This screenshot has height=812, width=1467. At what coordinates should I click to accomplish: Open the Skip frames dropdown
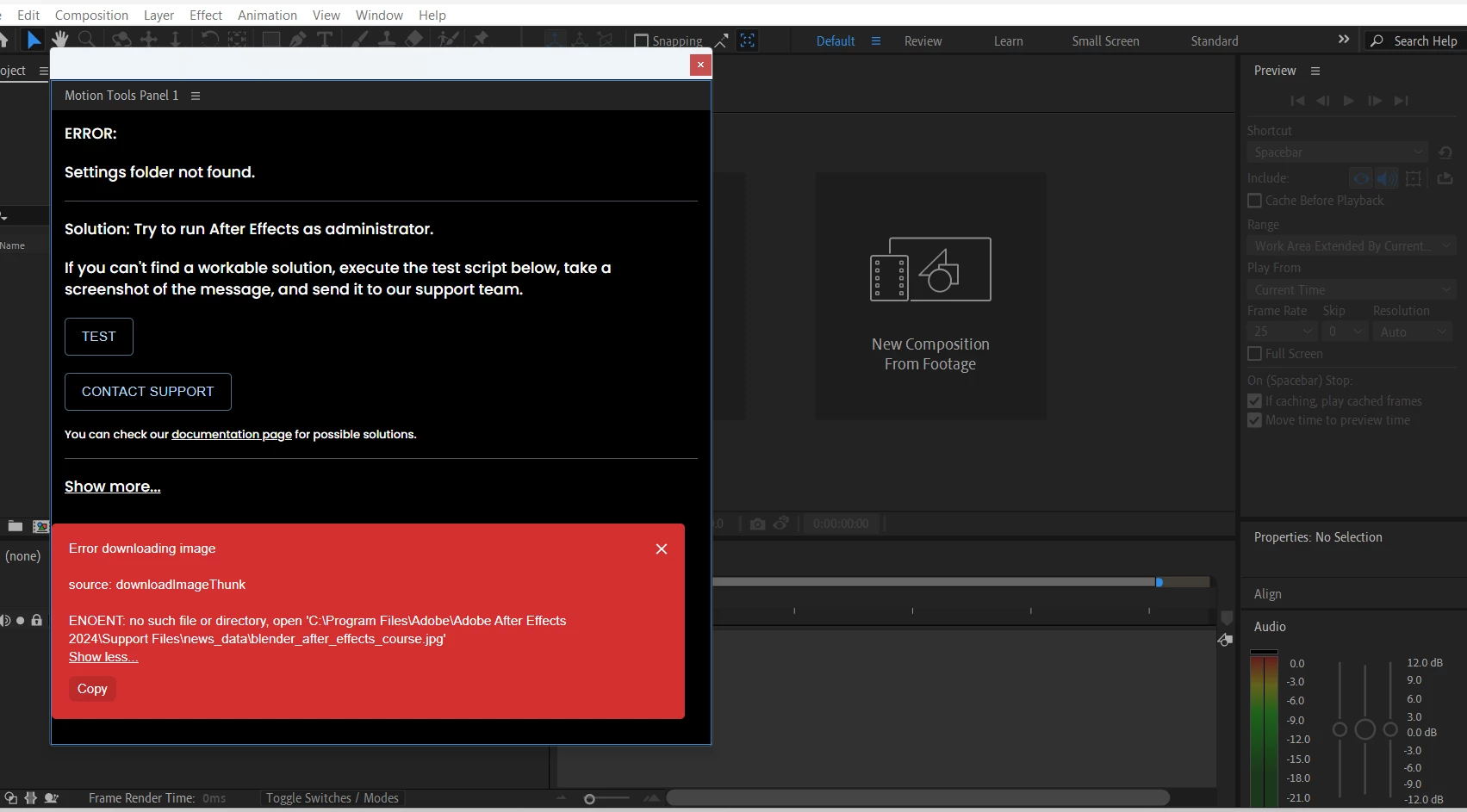pos(1346,332)
